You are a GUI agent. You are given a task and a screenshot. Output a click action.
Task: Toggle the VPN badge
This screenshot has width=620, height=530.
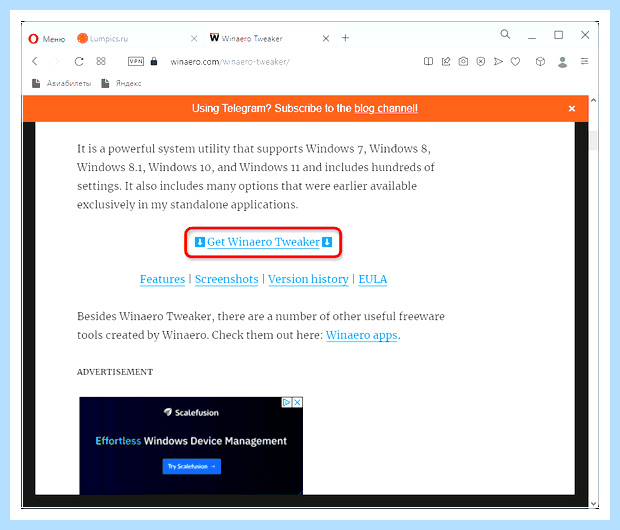136,61
